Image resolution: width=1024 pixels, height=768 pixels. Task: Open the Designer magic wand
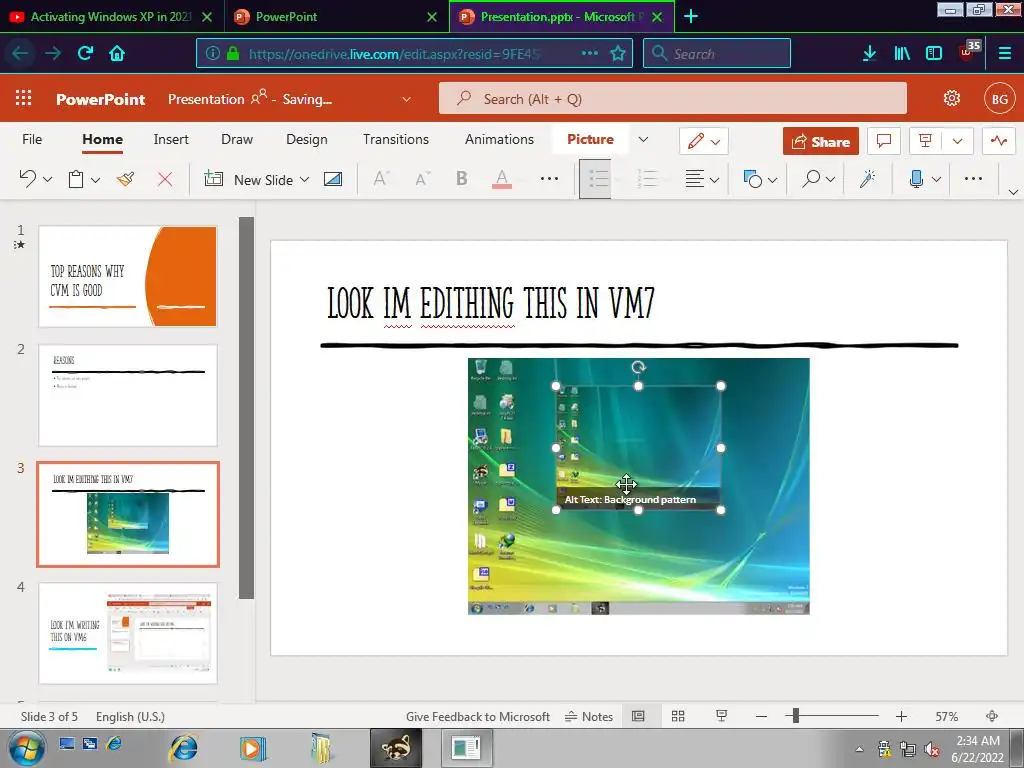point(868,178)
